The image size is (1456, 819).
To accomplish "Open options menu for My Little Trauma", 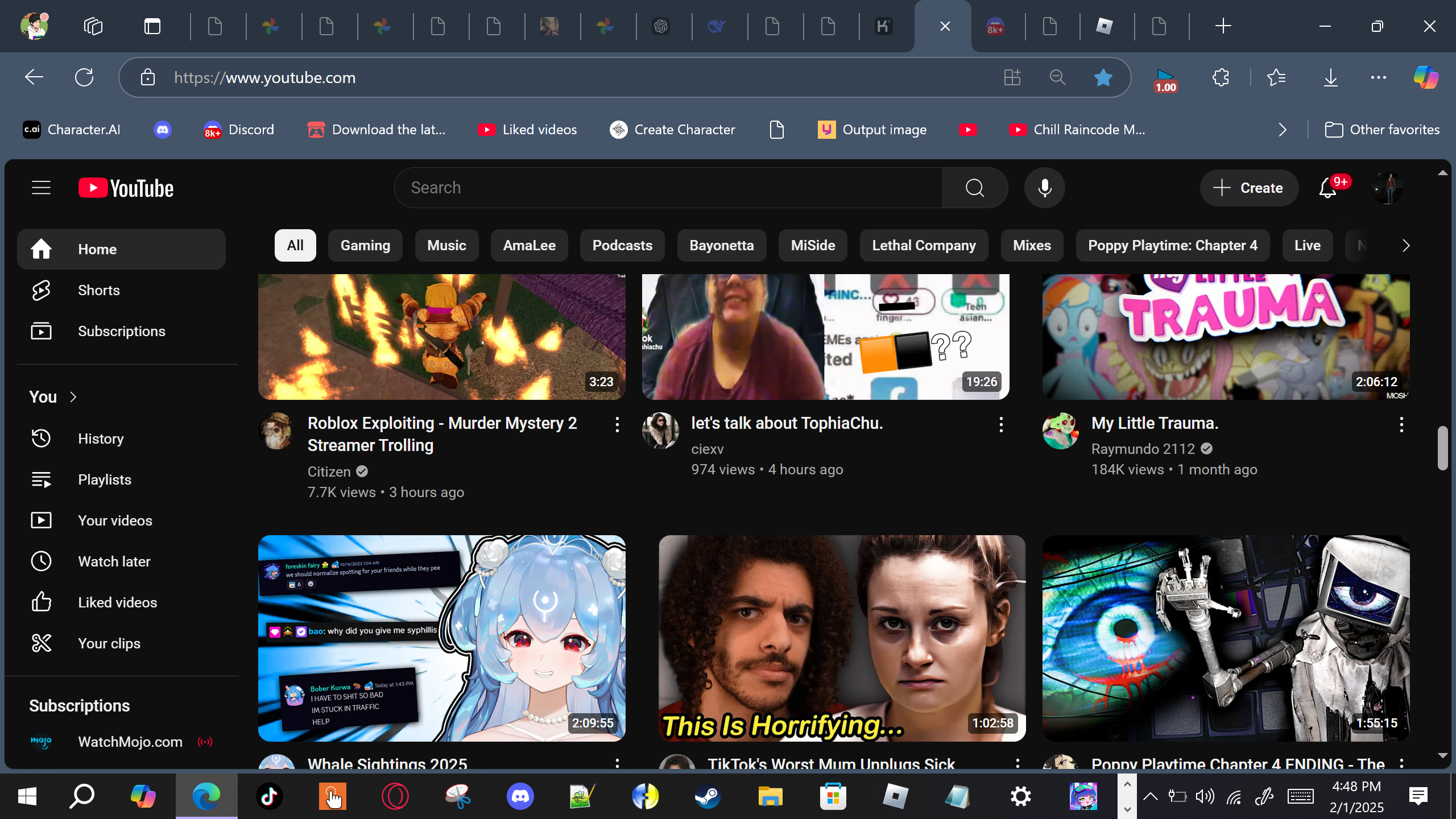I will [x=1401, y=424].
